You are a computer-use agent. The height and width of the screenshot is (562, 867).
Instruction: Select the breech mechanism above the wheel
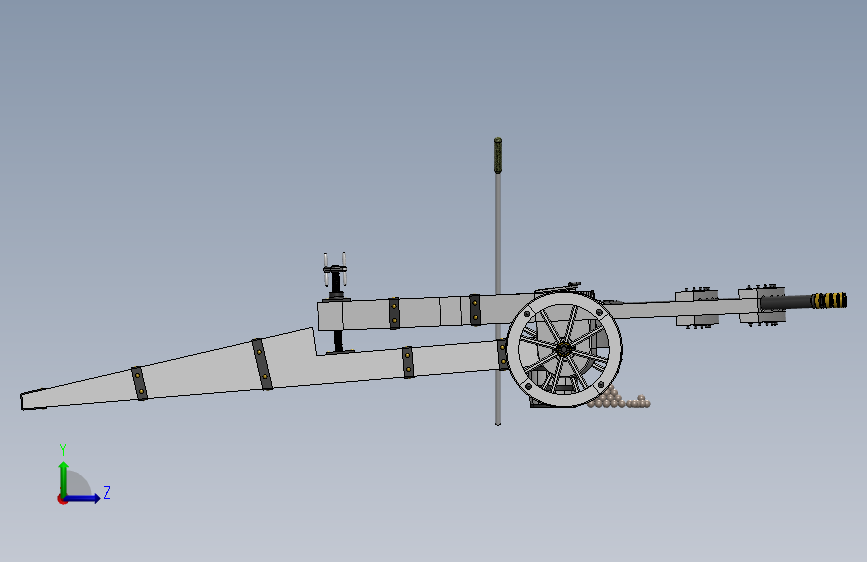pyautogui.click(x=564, y=289)
